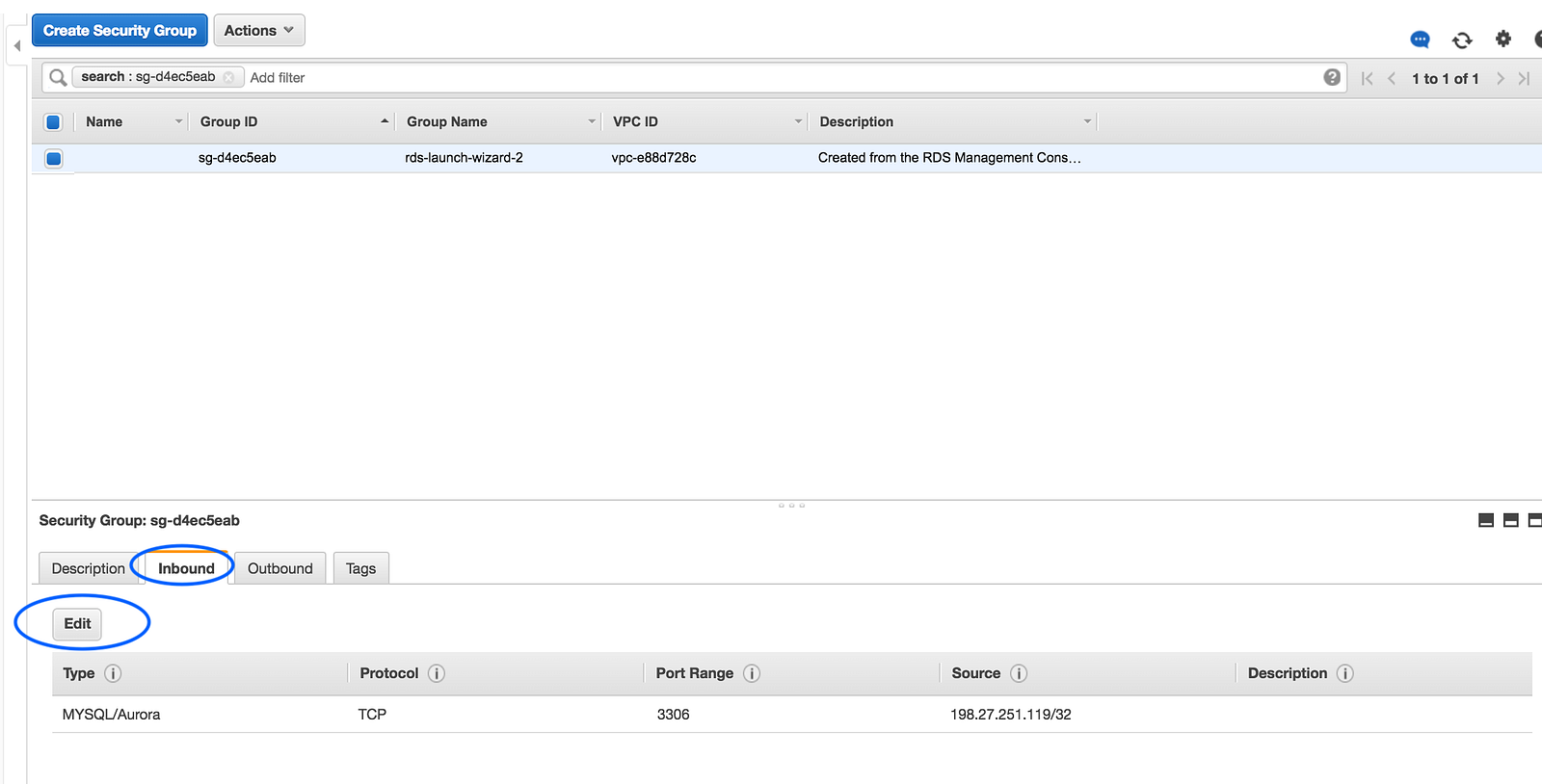This screenshot has height=784, width=1542.
Task: Click the RDS Management Console description cell
Action: (949, 158)
